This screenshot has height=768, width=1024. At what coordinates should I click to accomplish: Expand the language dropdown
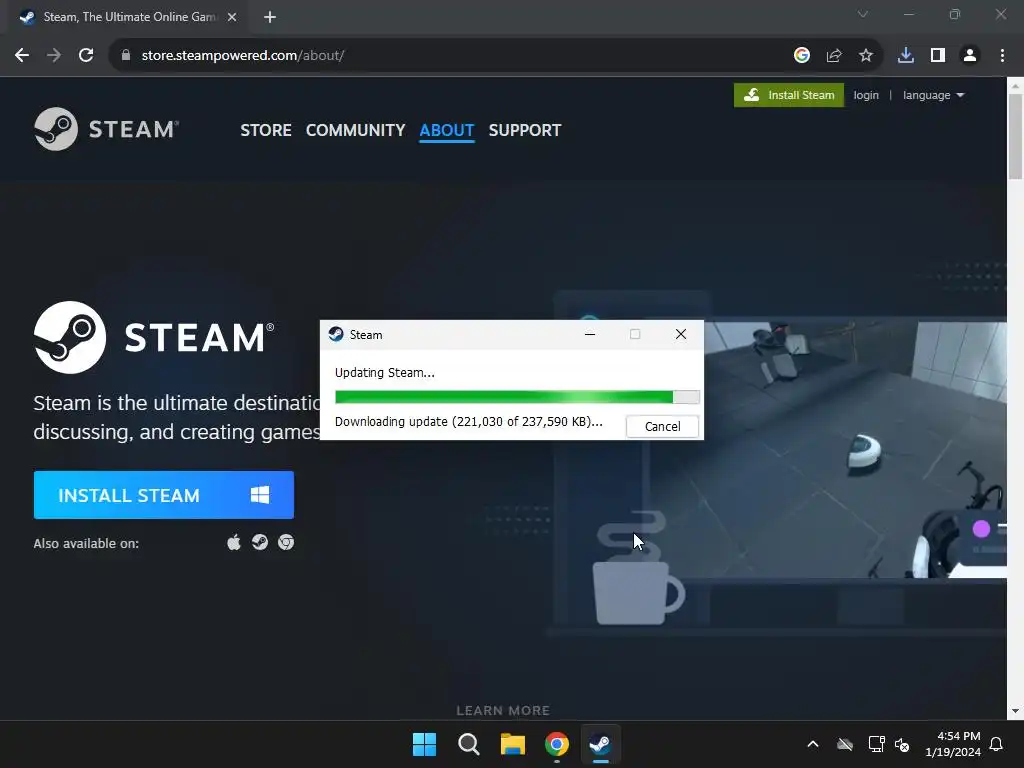[x=933, y=95]
